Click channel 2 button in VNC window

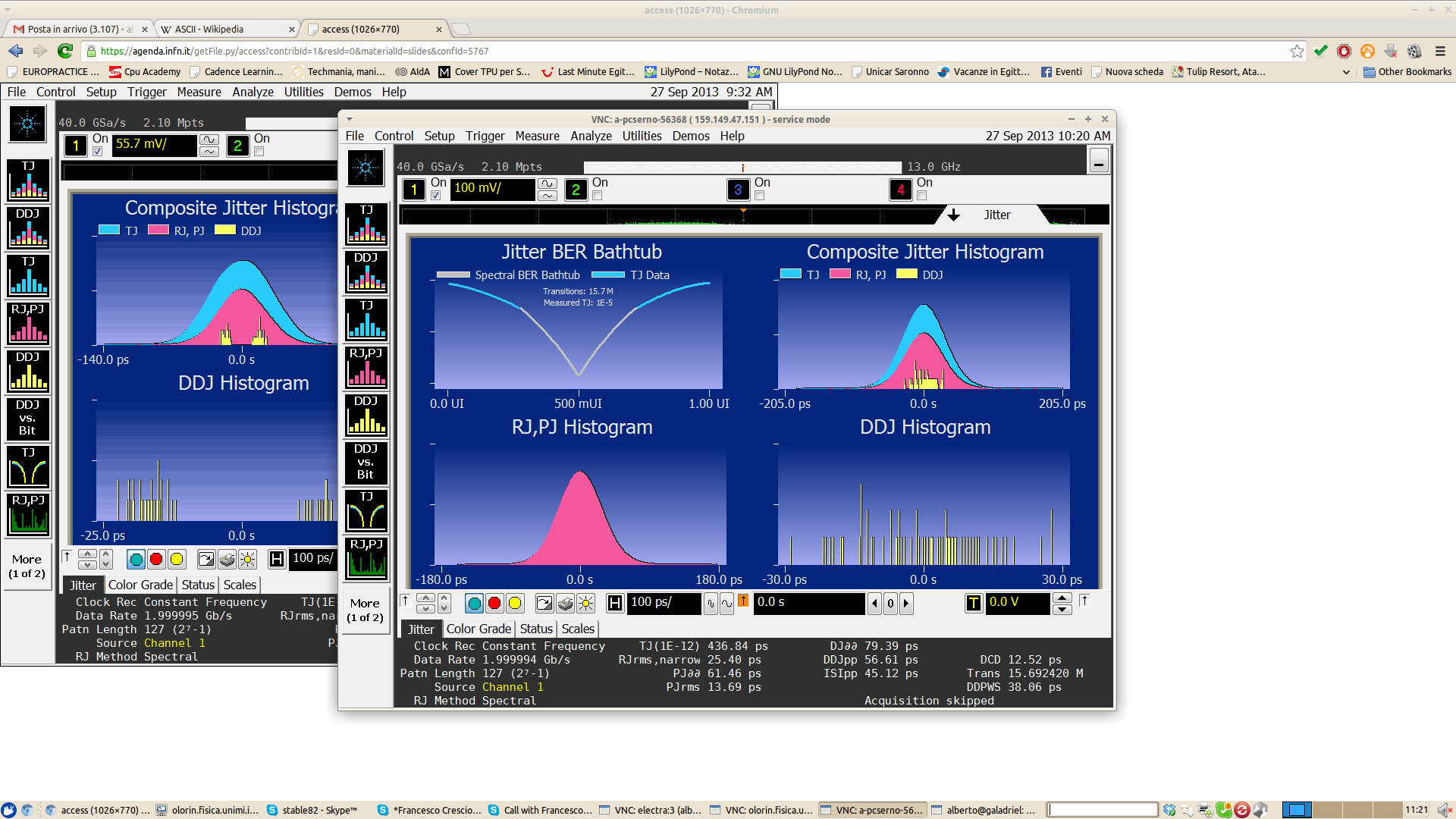pyautogui.click(x=576, y=190)
